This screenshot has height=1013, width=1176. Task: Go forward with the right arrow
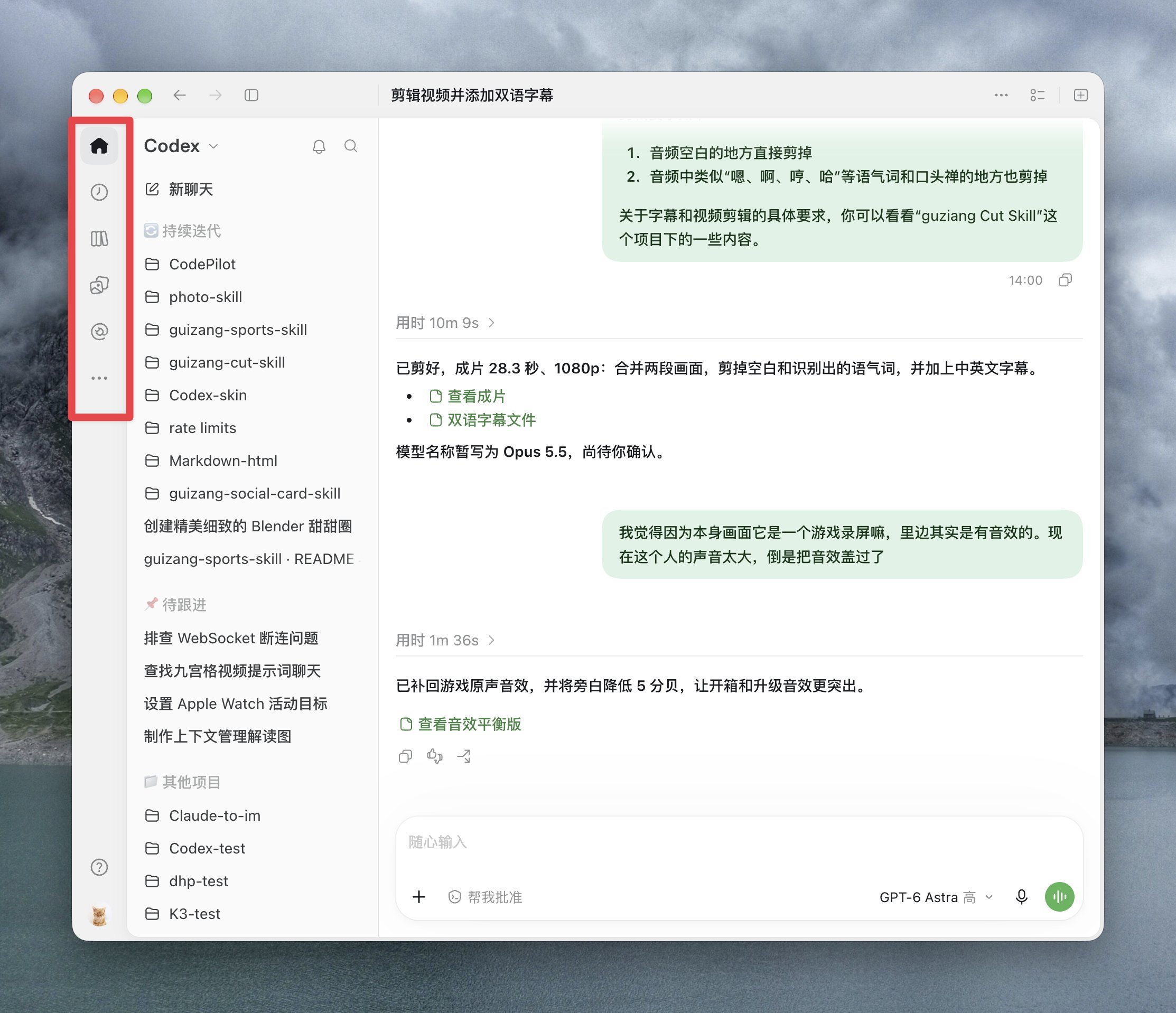(215, 96)
